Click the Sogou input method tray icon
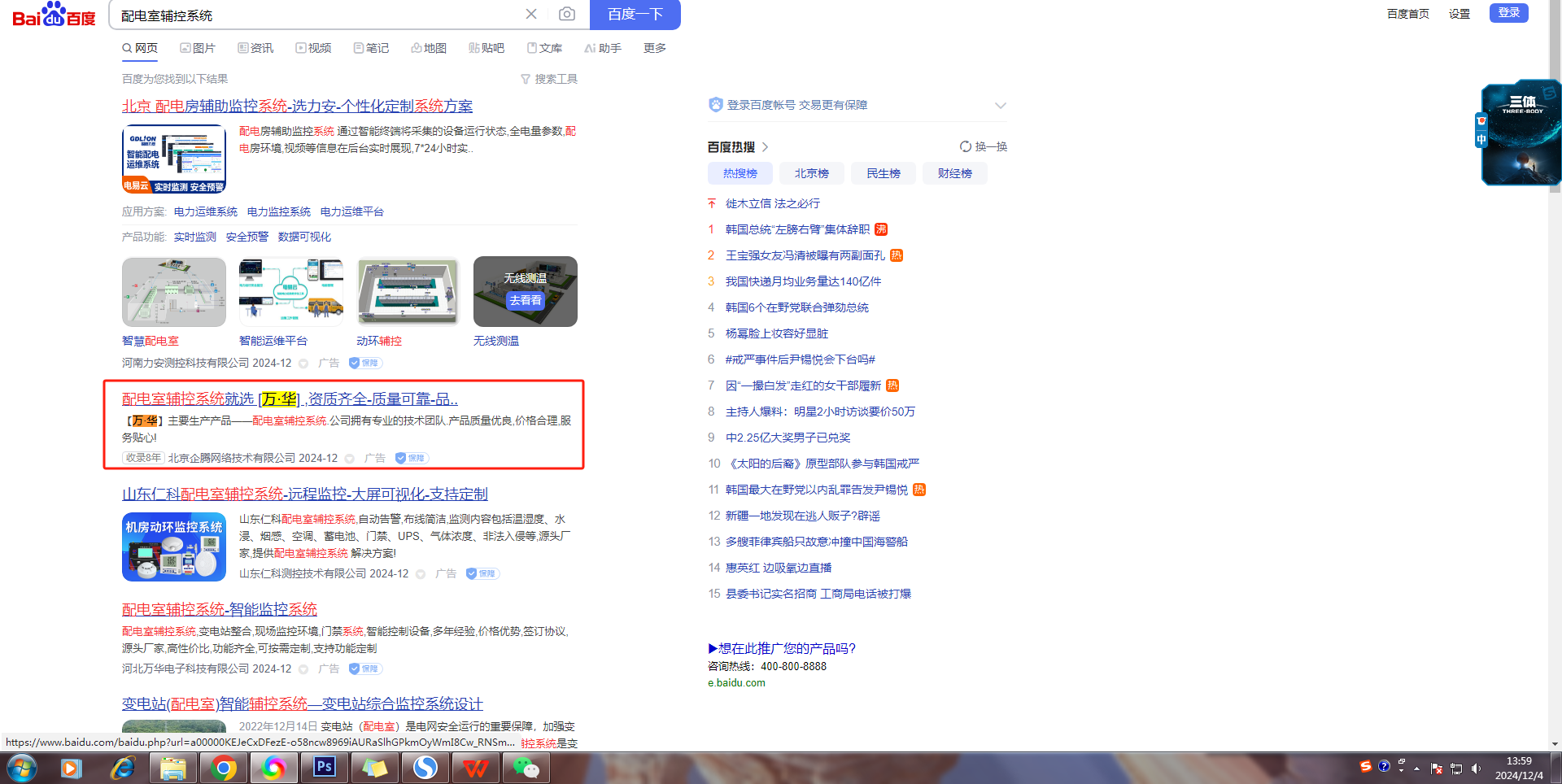This screenshot has width=1562, height=784. [1366, 766]
